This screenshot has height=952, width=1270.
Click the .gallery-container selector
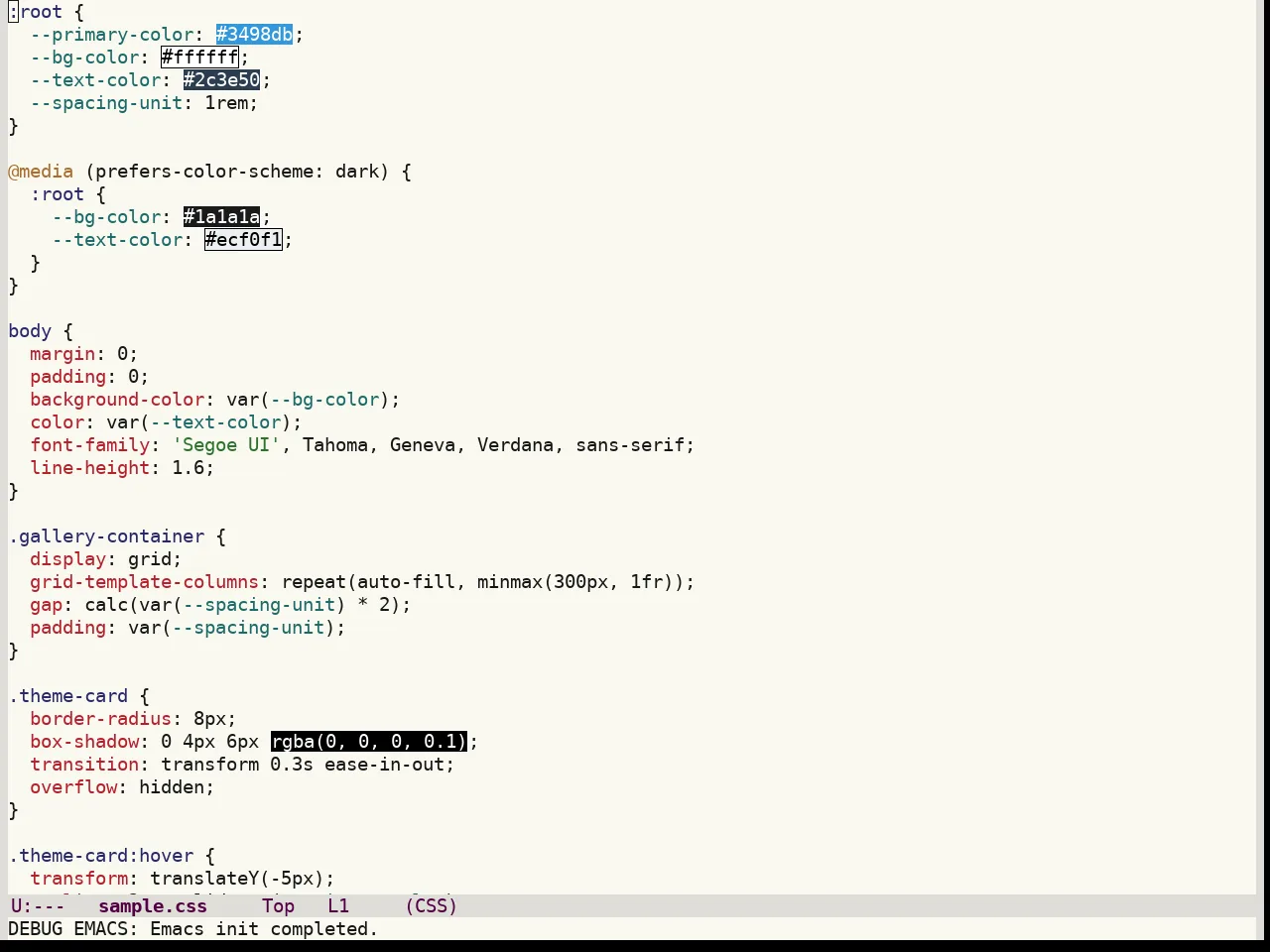pyautogui.click(x=106, y=536)
